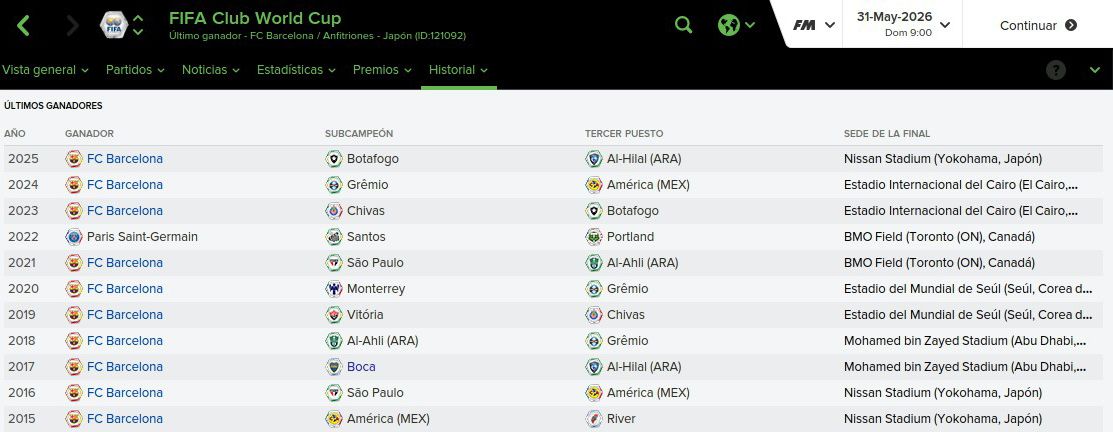Viewport: 1113px width, 432px height.
Task: Step to the previous competition (up arrow)
Action: click(138, 18)
